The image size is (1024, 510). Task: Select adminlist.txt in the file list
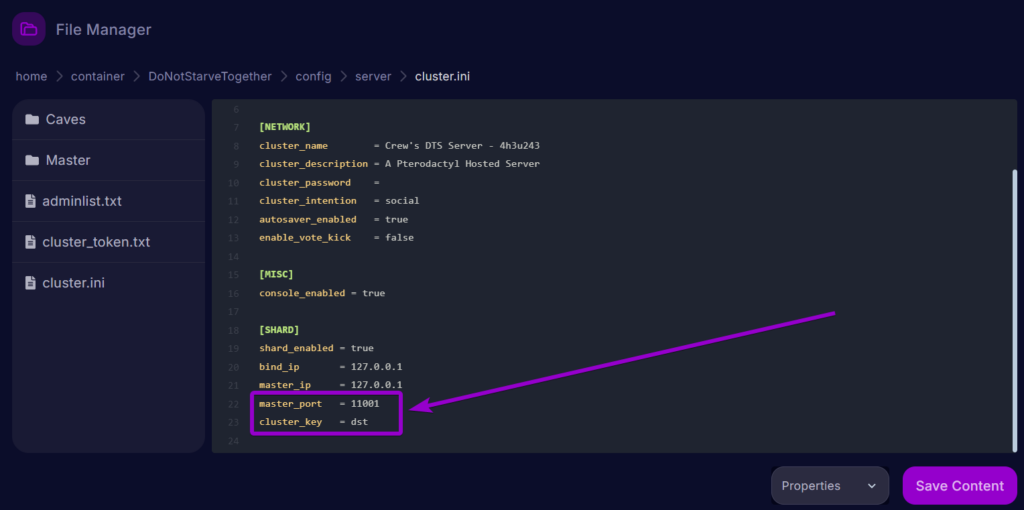[82, 201]
